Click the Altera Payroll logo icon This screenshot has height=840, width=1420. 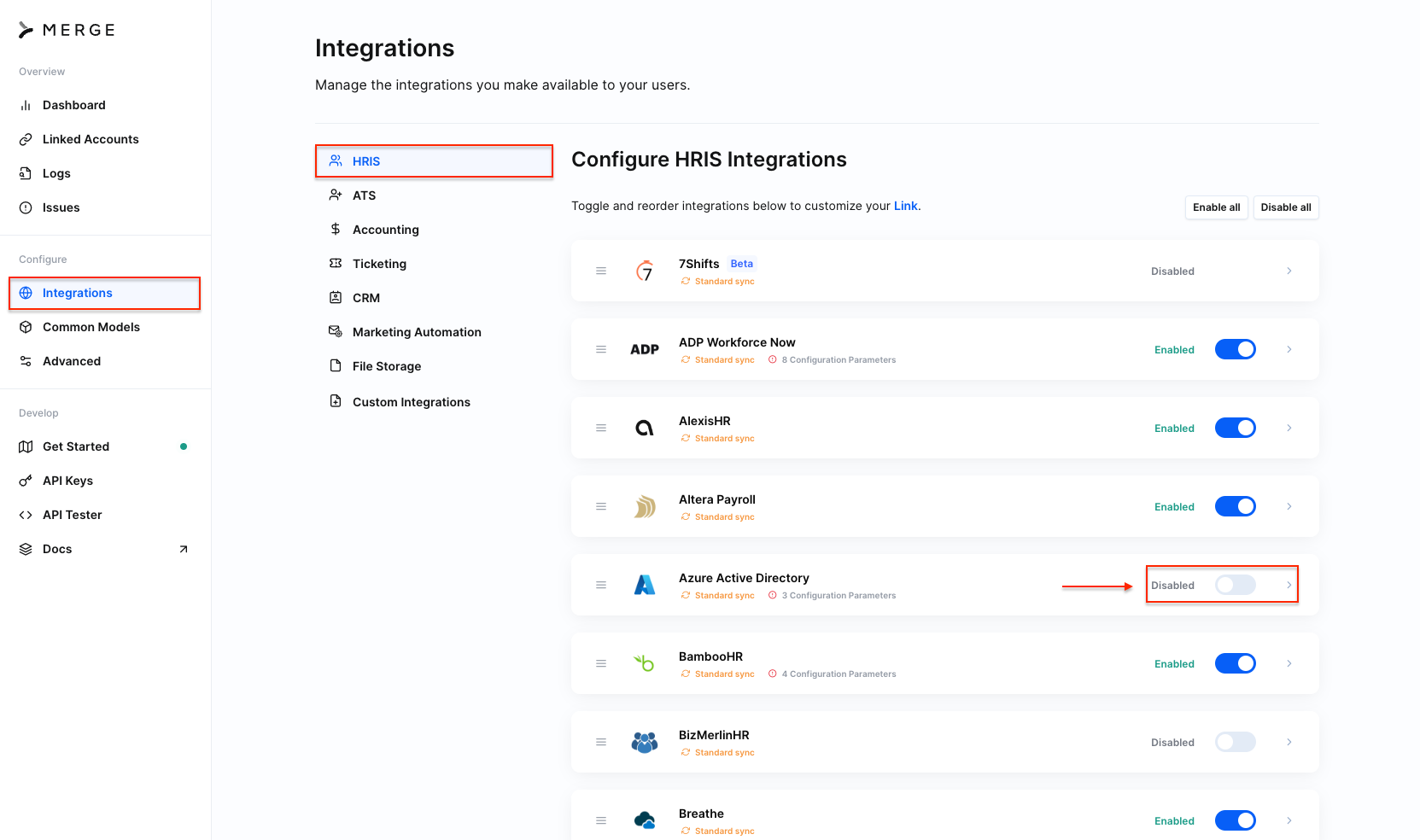click(645, 506)
